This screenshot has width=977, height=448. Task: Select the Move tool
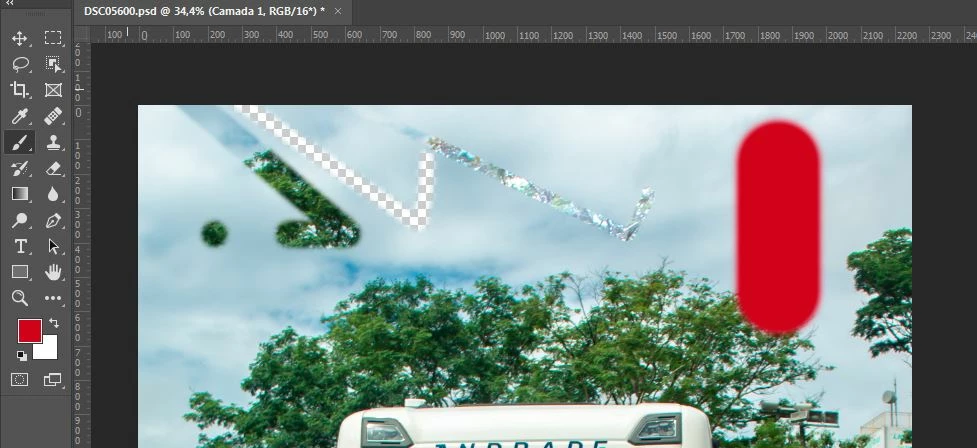(x=19, y=39)
